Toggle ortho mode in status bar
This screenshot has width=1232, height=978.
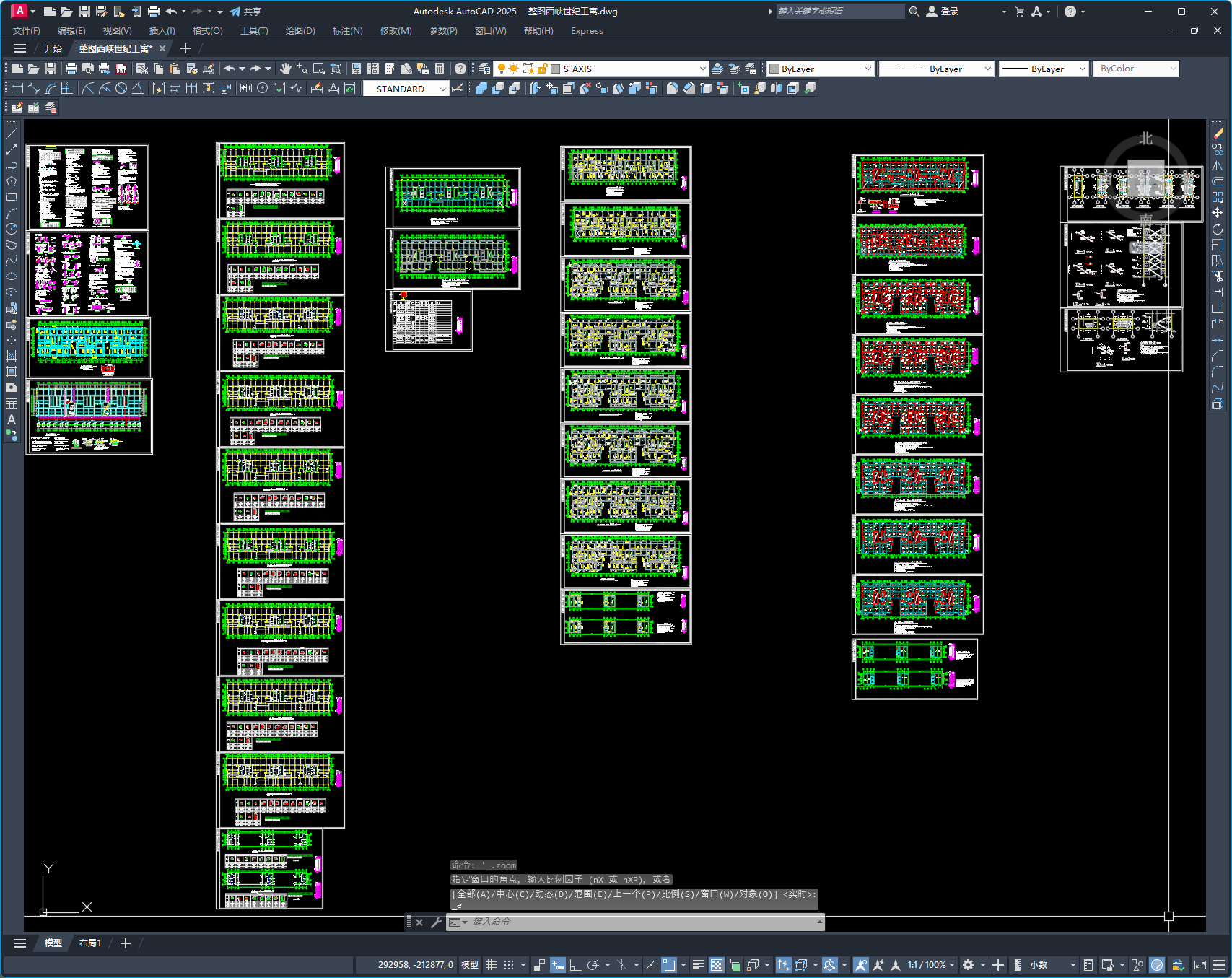pos(575,965)
